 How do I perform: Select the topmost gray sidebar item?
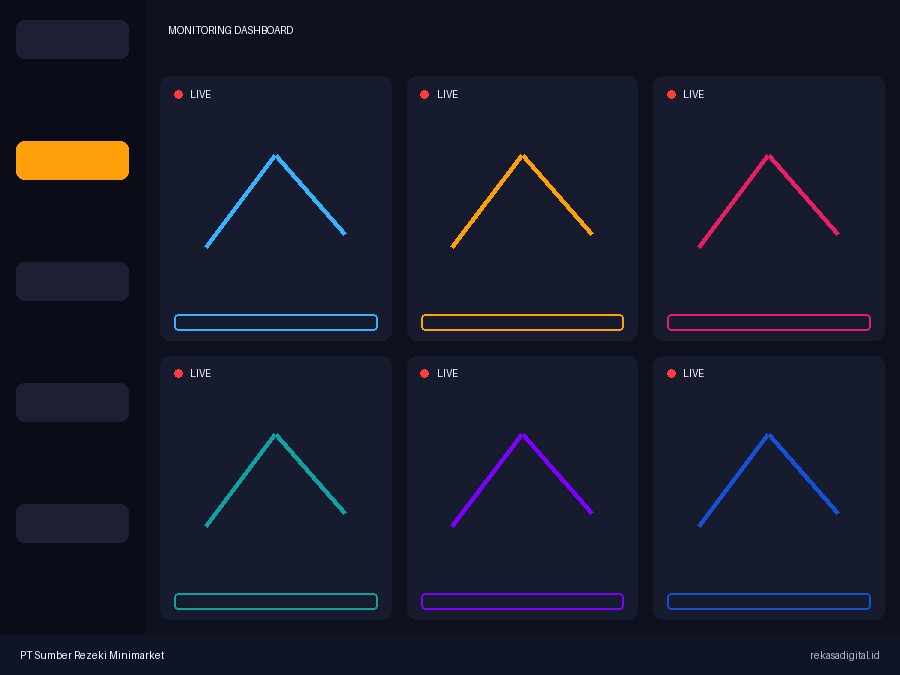coord(72,40)
